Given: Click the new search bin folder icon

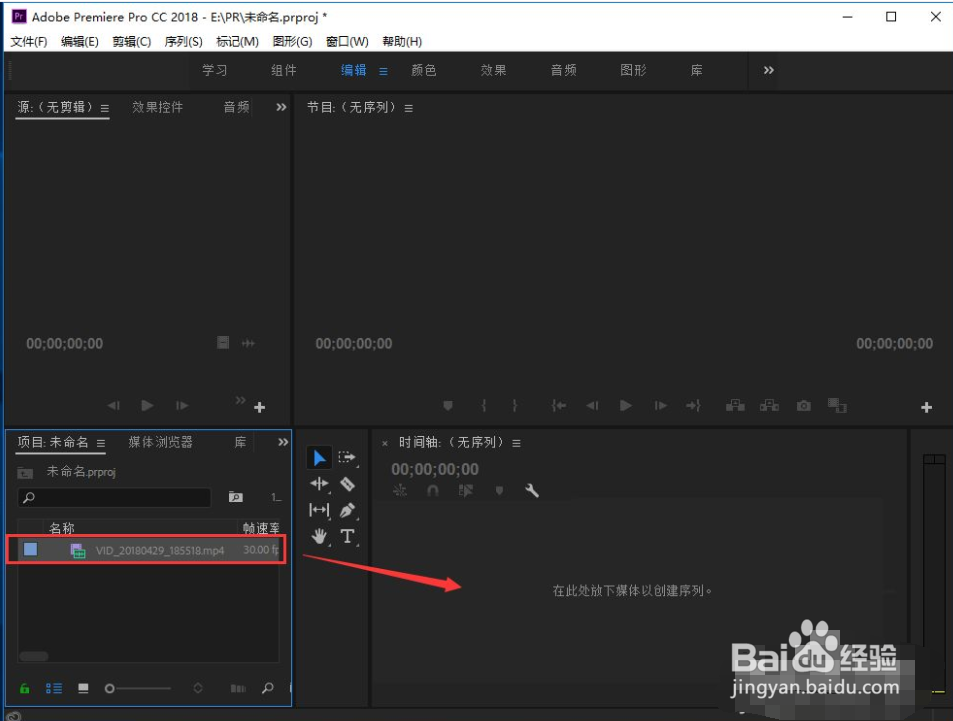Looking at the screenshot, I should (x=236, y=497).
